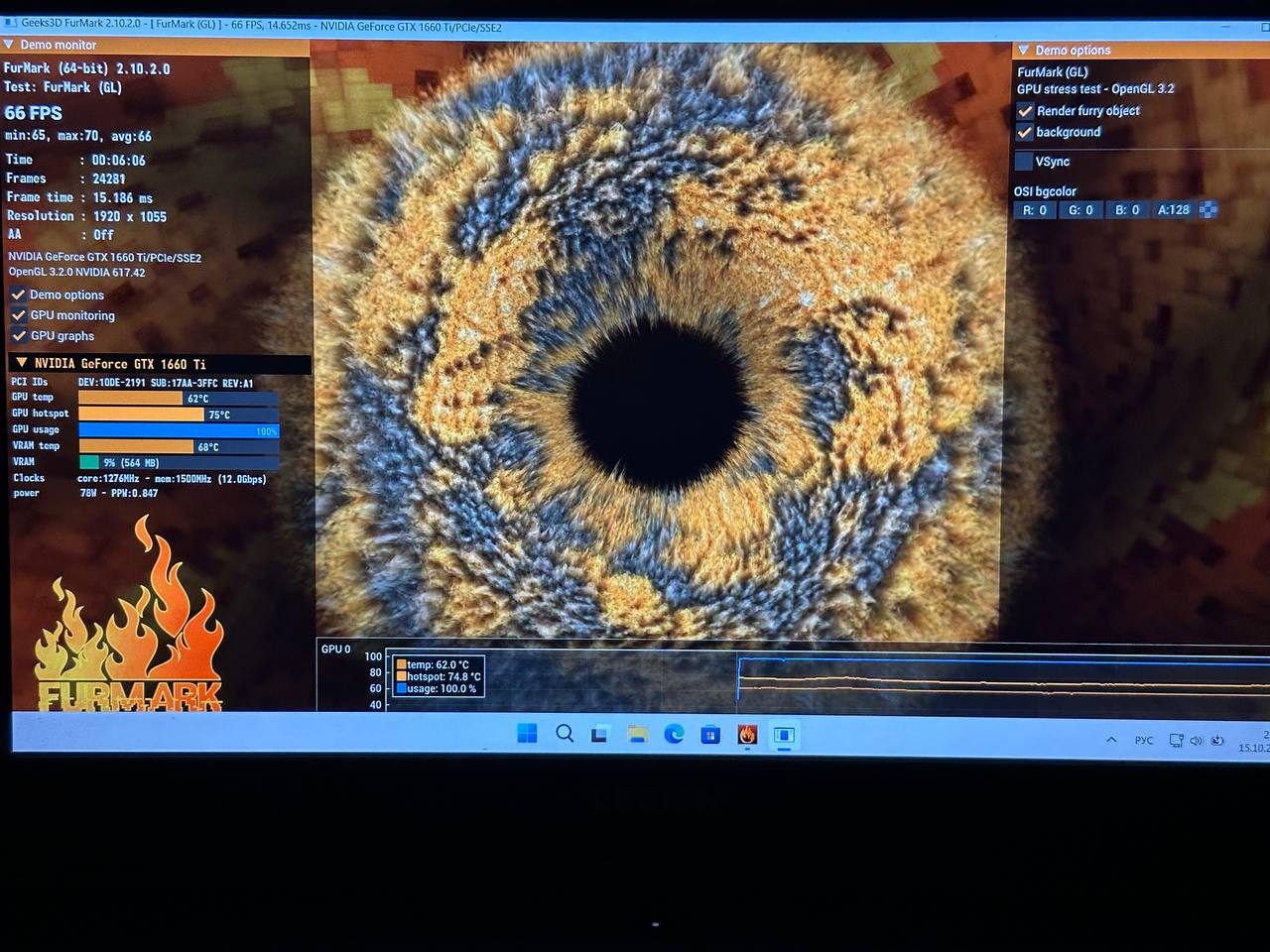Image resolution: width=1270 pixels, height=952 pixels.
Task: Click the G: 0 color field
Action: point(1080,210)
